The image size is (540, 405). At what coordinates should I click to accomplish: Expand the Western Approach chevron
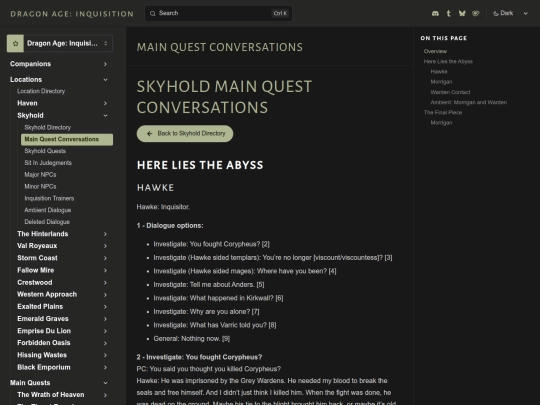(x=105, y=294)
